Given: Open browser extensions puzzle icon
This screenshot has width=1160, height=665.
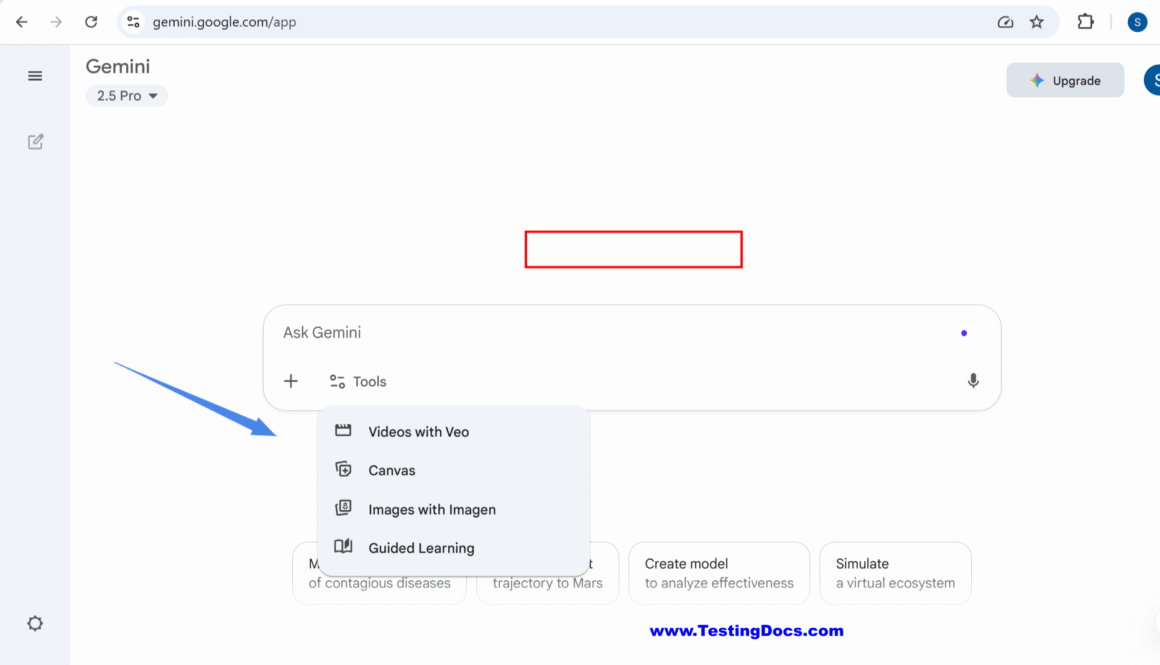Looking at the screenshot, I should pyautogui.click(x=1085, y=22).
